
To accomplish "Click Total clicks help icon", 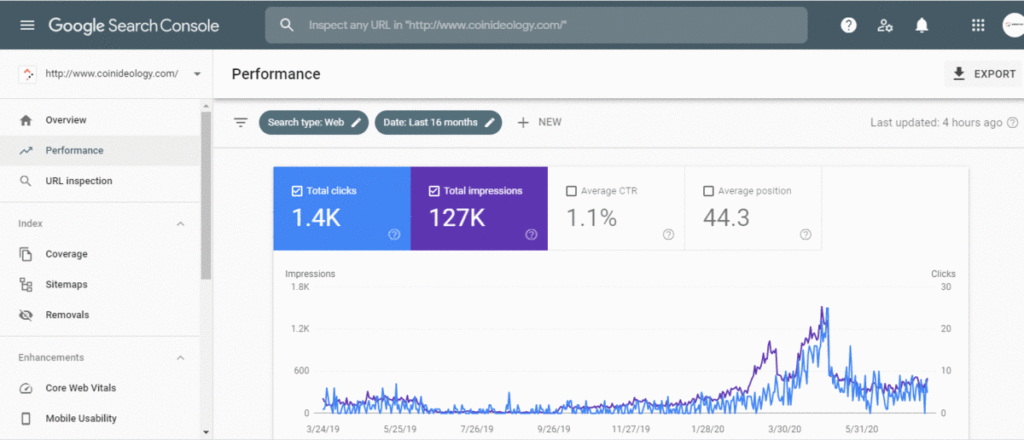I will point(394,234).
